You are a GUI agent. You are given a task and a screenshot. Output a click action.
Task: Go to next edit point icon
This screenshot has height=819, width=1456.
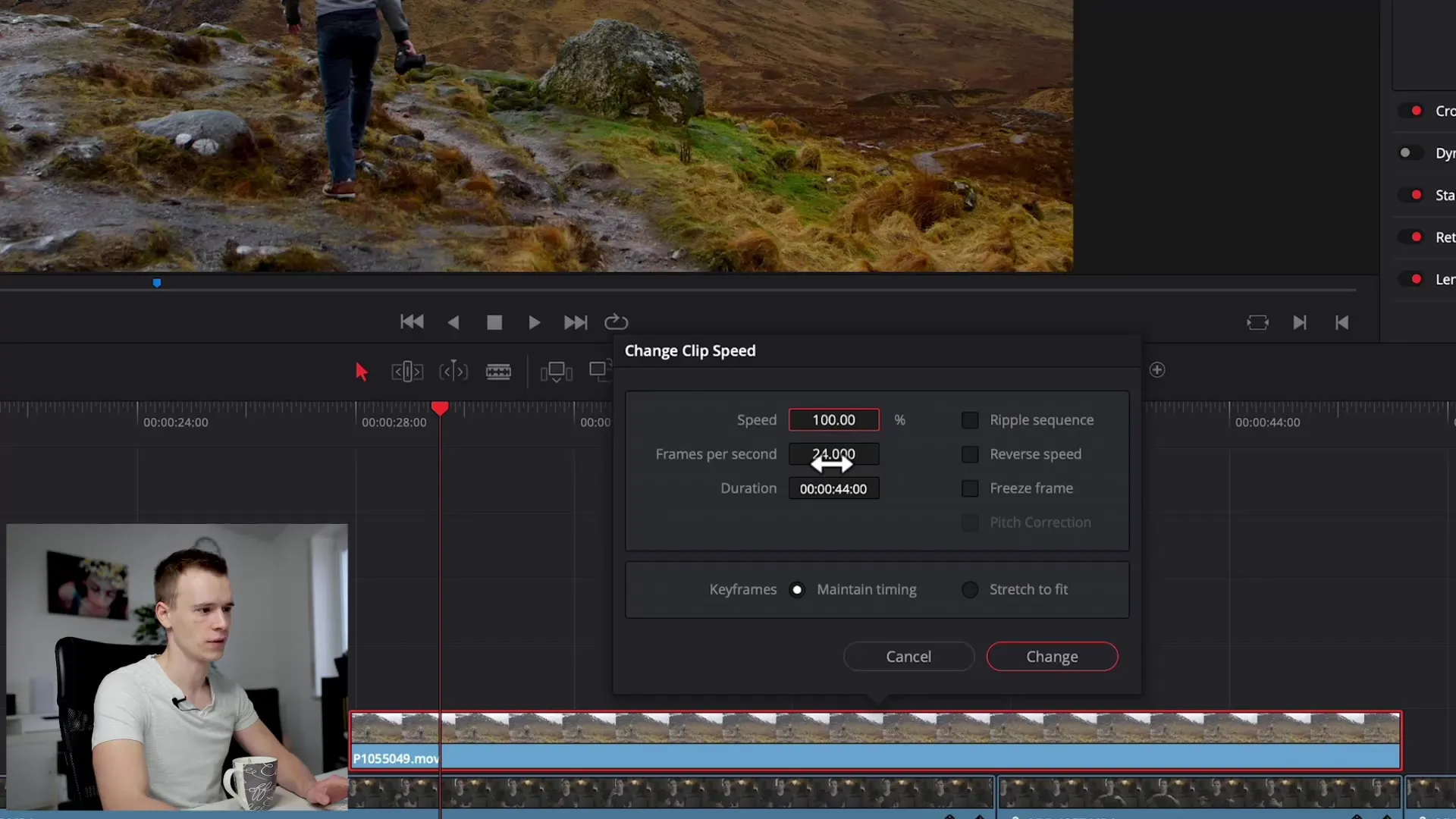(1300, 322)
